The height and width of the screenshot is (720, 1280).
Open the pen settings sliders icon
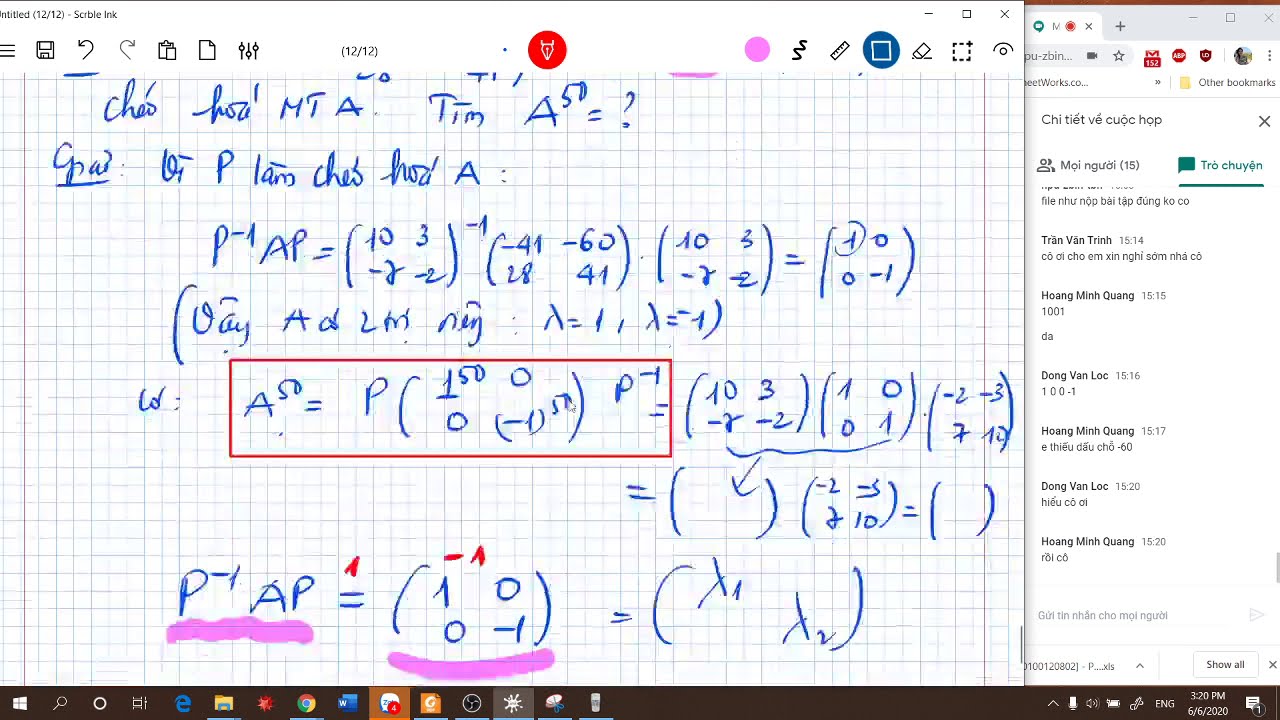click(x=248, y=50)
